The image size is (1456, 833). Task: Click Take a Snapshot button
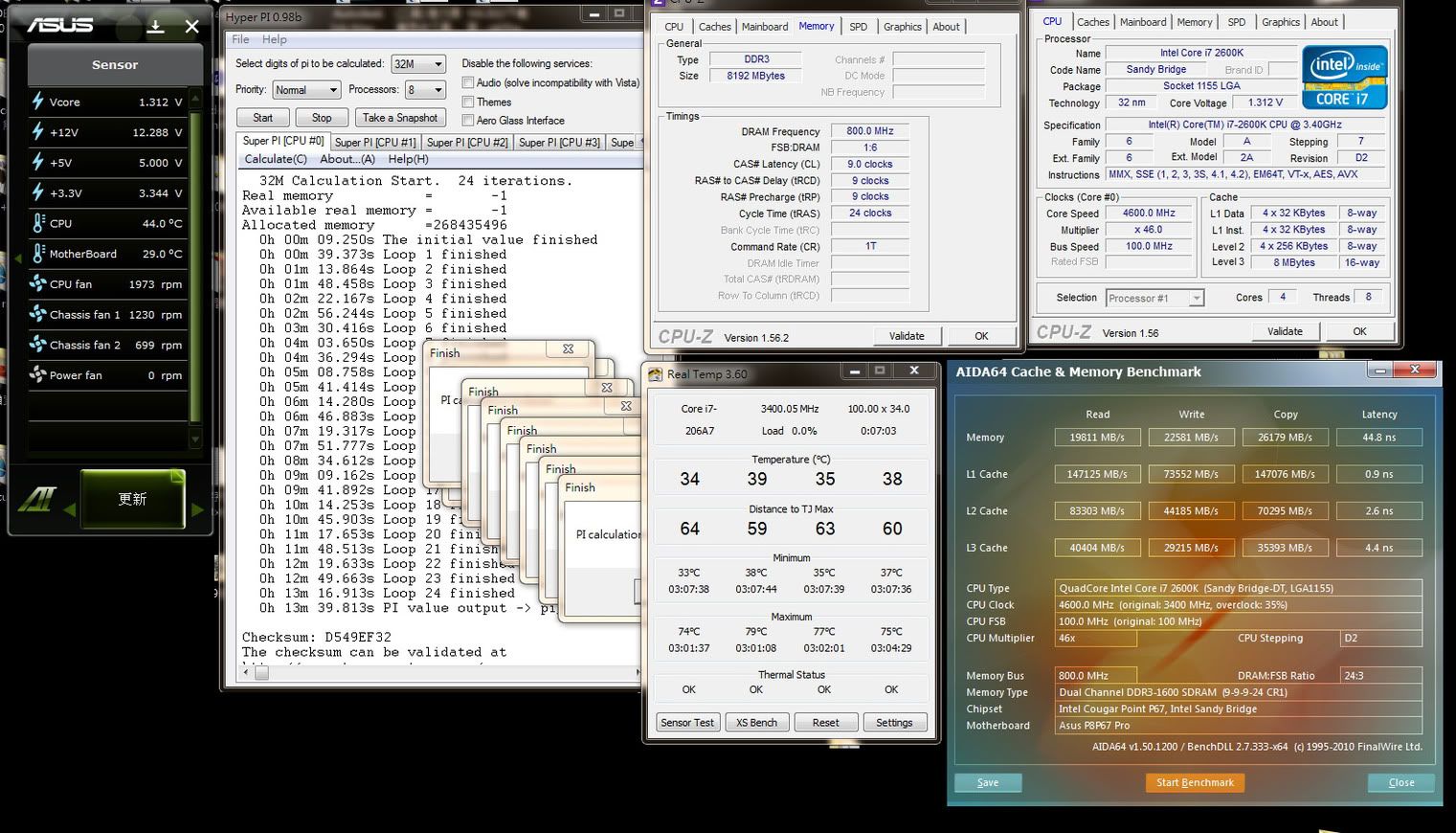400,118
